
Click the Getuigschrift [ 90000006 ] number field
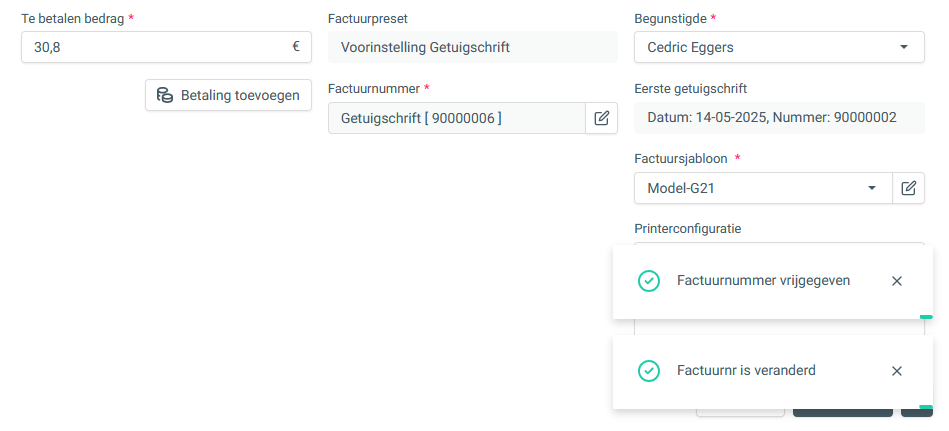tap(457, 118)
